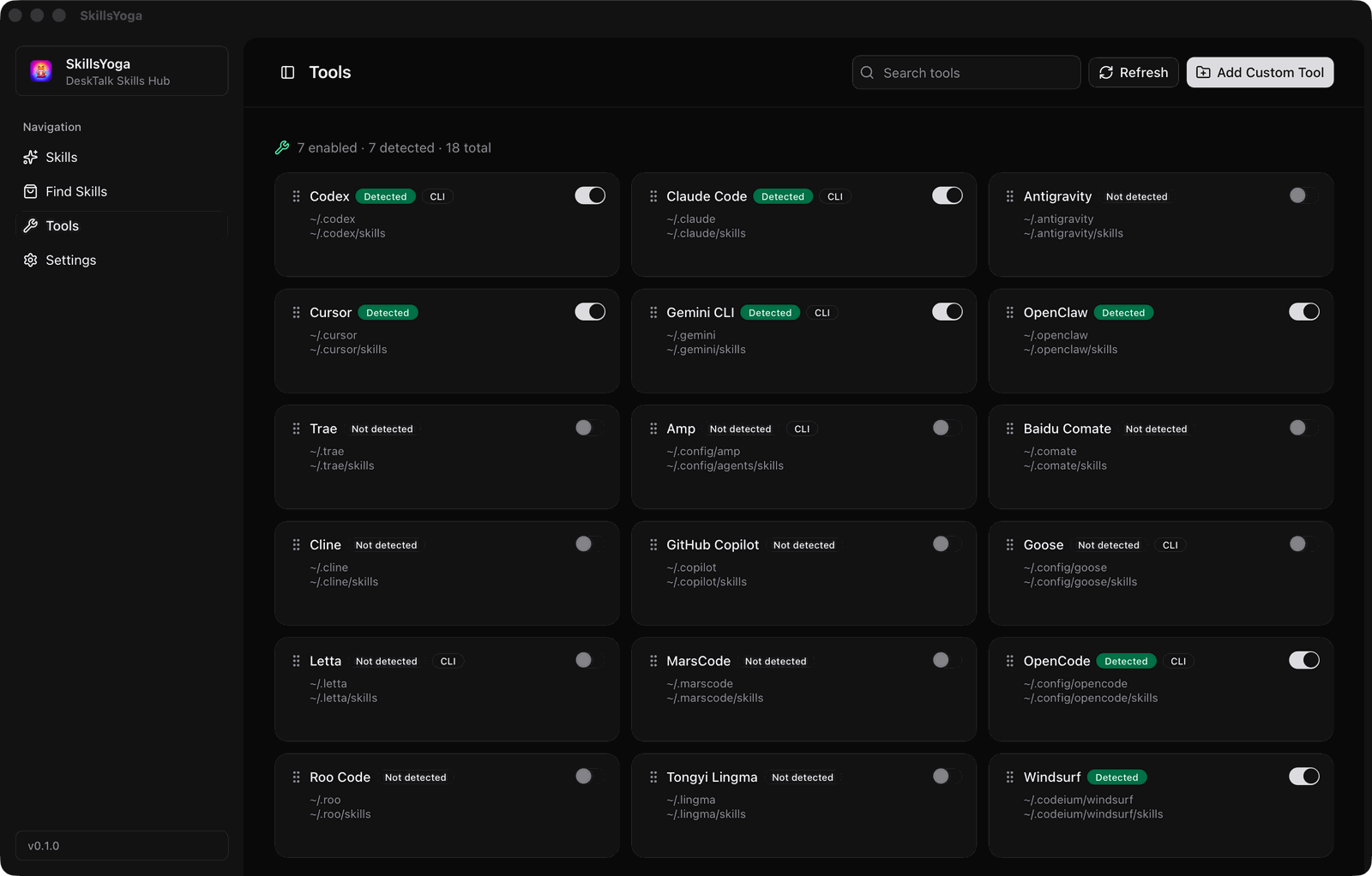
Task: Click the Refresh button
Action: coord(1133,72)
